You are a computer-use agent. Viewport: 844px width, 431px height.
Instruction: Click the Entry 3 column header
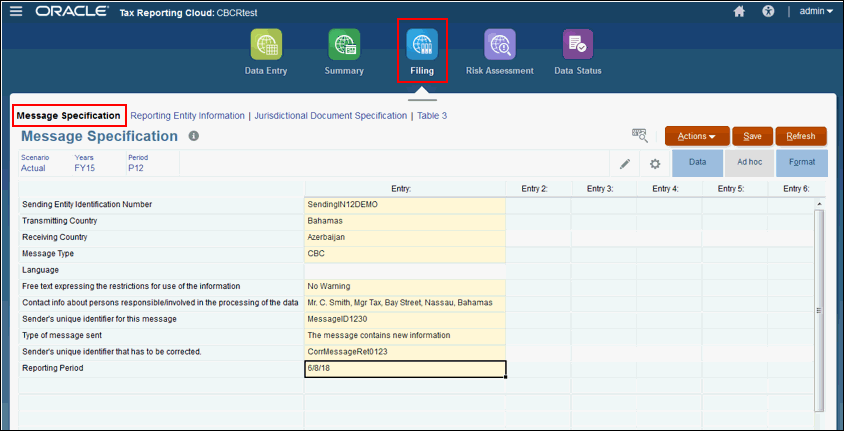(603, 189)
